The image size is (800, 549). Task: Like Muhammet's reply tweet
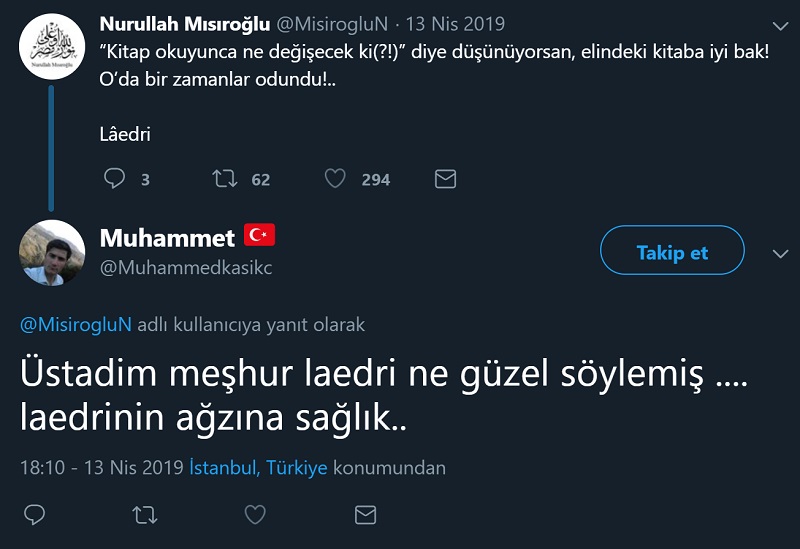(x=255, y=515)
